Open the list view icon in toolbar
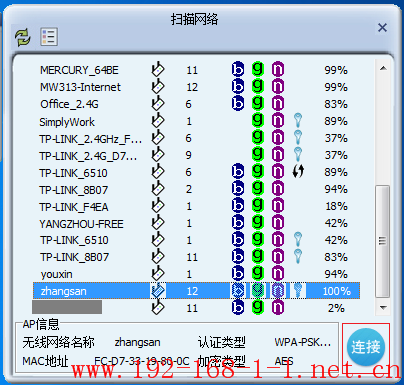404x385 pixels. point(49,37)
